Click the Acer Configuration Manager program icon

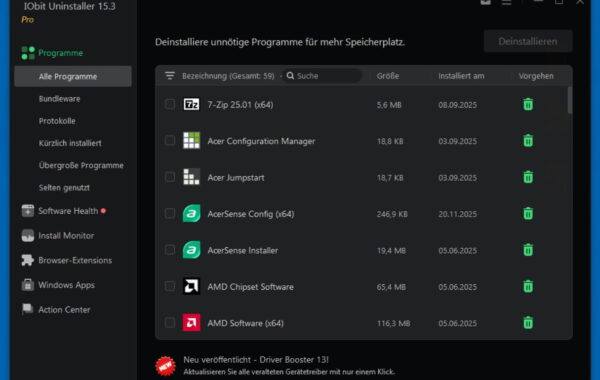coord(191,140)
